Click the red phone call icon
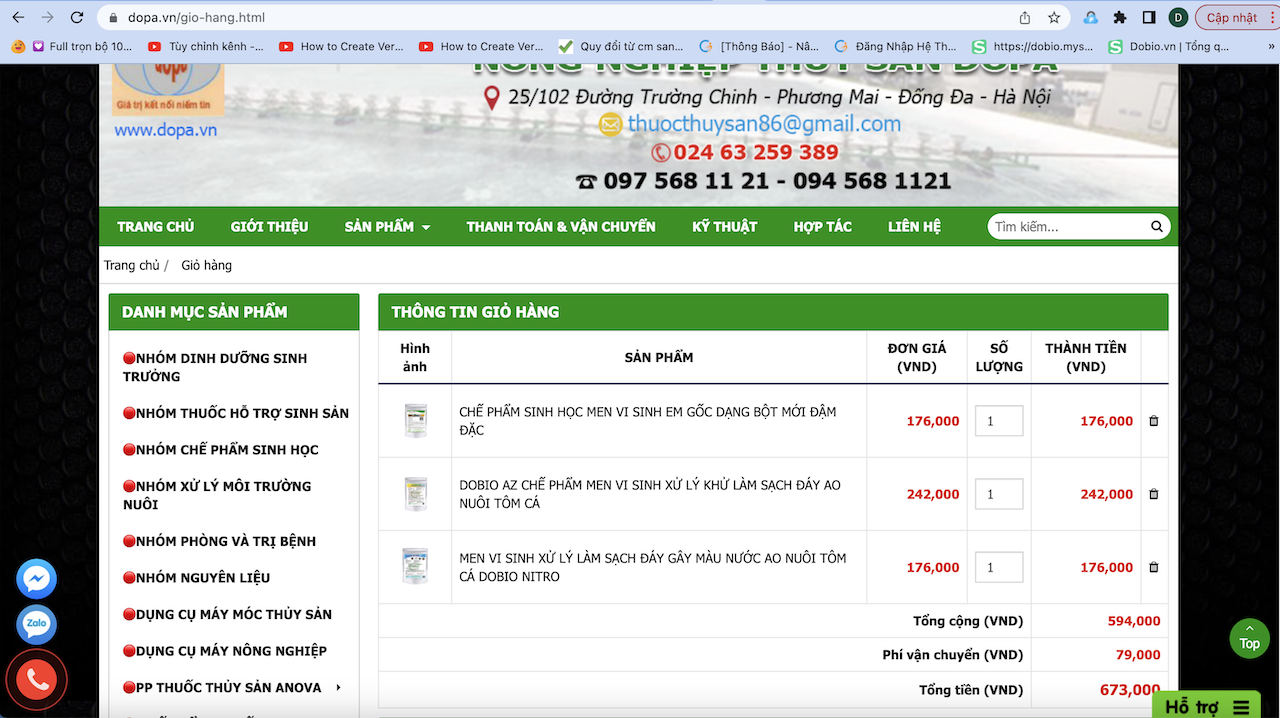 click(x=37, y=680)
